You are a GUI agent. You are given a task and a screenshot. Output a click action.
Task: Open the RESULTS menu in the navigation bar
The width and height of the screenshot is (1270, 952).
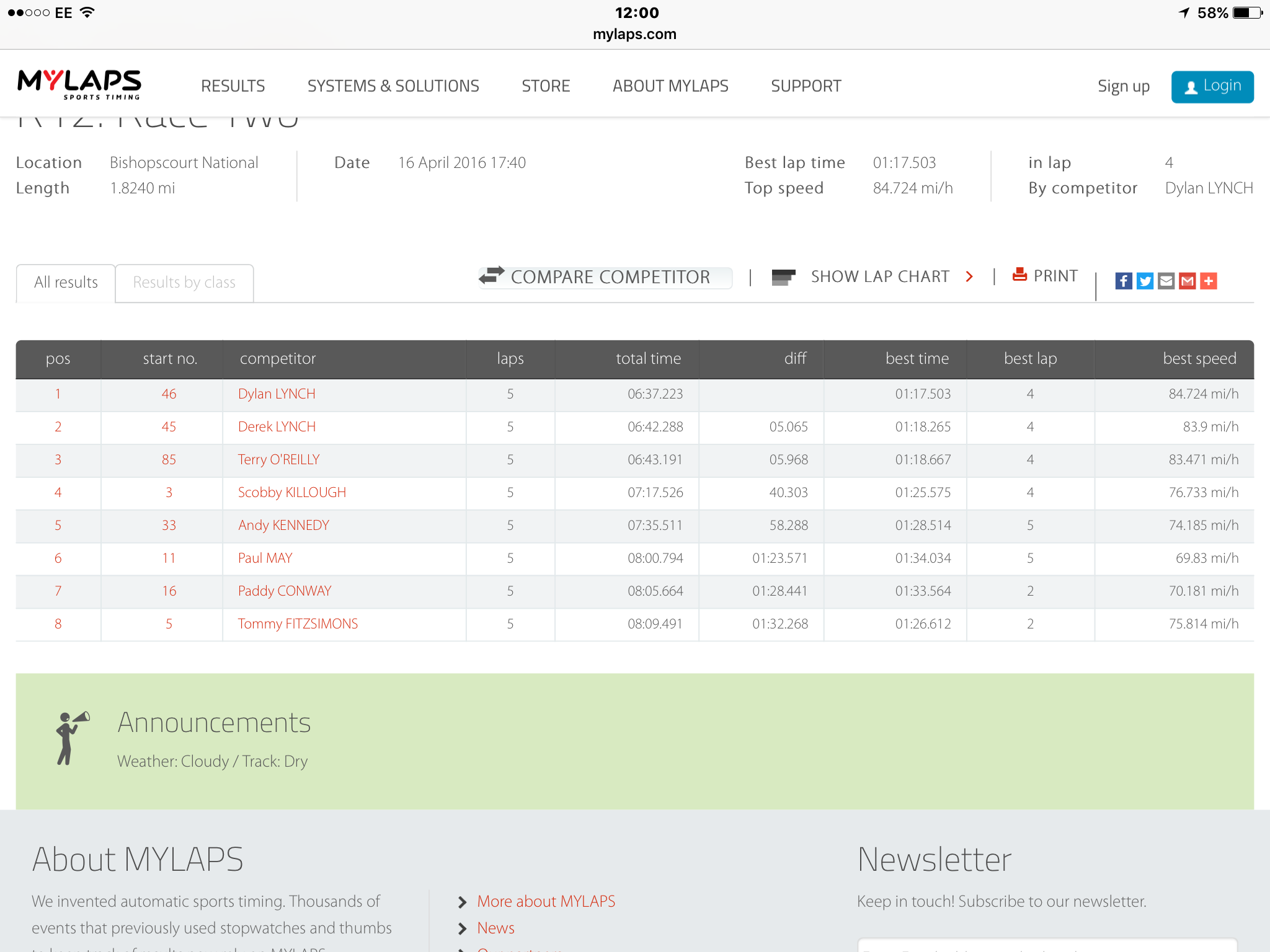pyautogui.click(x=233, y=86)
